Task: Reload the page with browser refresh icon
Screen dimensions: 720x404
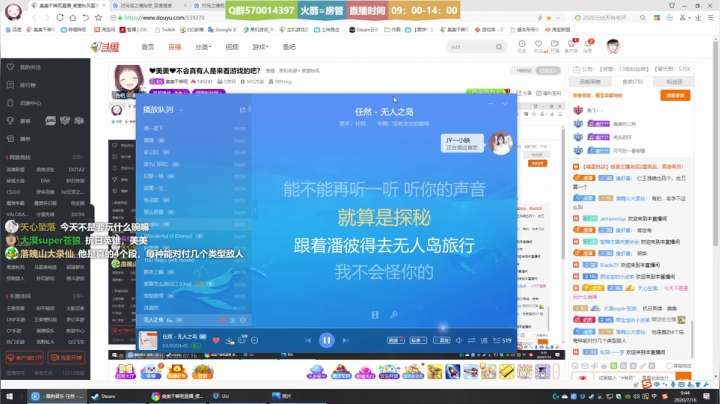Action: coord(60,17)
